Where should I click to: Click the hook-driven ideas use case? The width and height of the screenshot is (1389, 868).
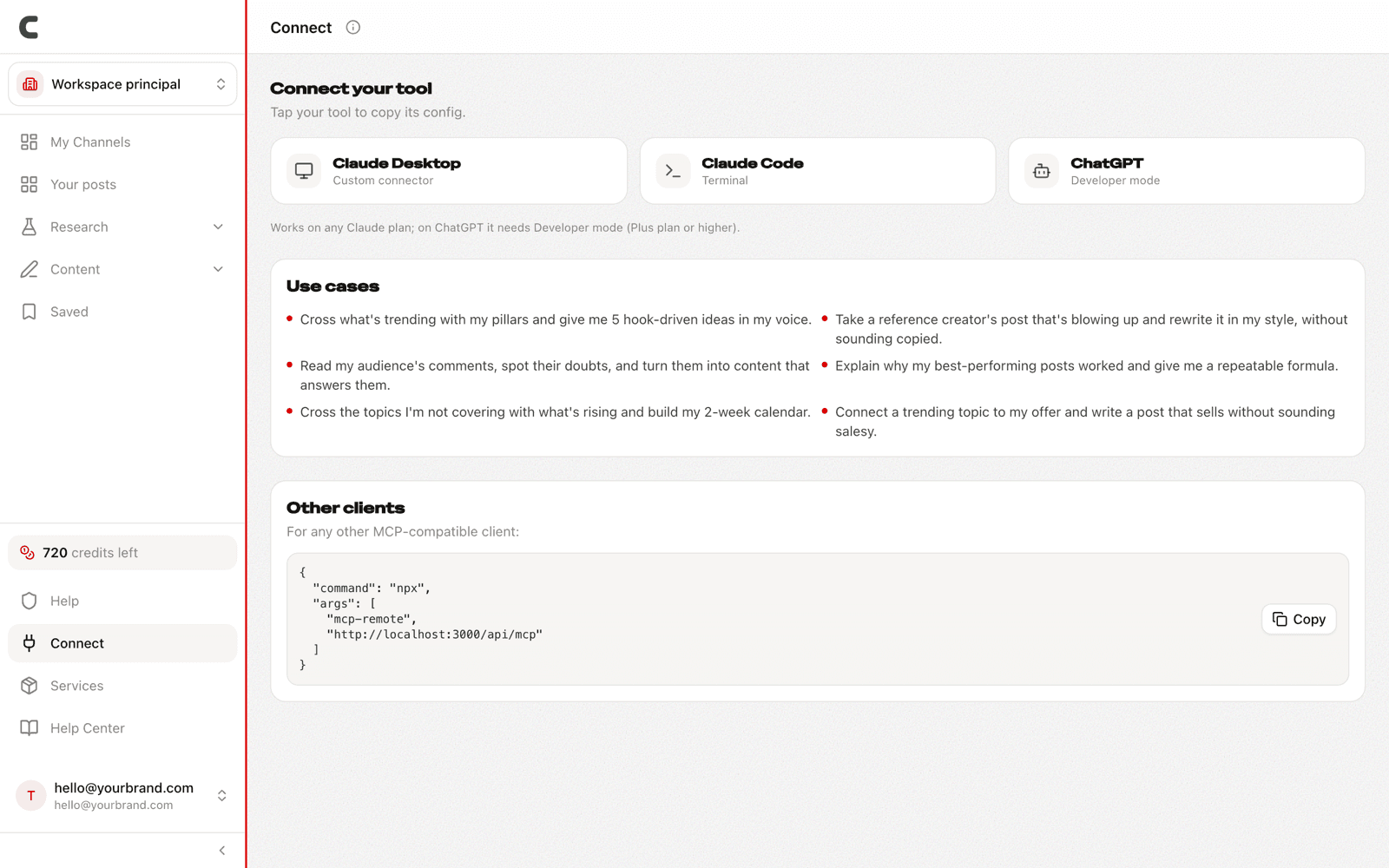pos(556,319)
